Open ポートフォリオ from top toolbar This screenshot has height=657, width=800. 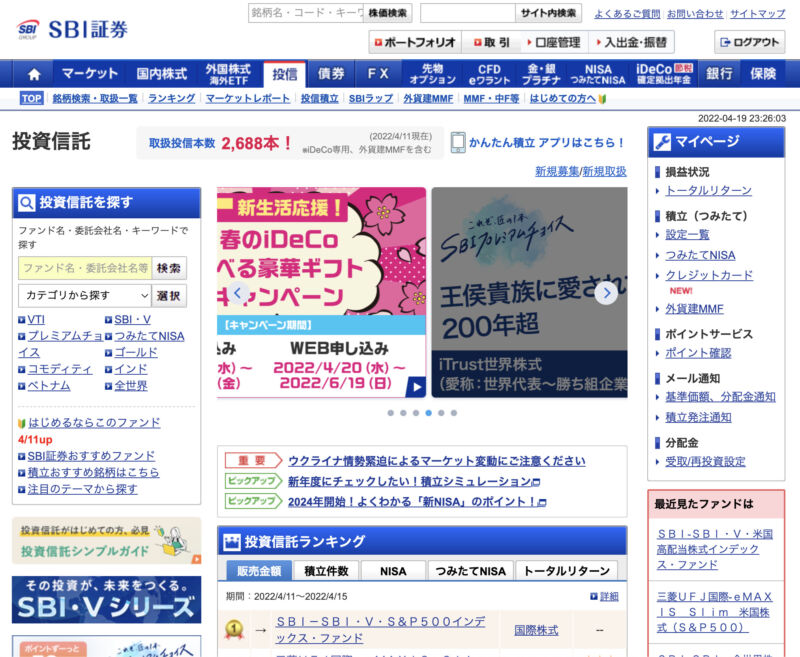415,42
